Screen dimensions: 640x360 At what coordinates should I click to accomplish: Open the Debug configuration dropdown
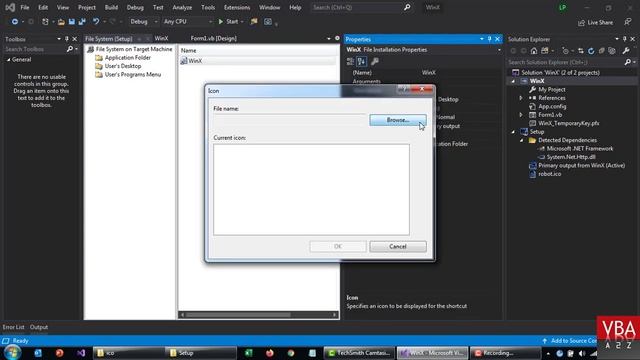(x=143, y=22)
